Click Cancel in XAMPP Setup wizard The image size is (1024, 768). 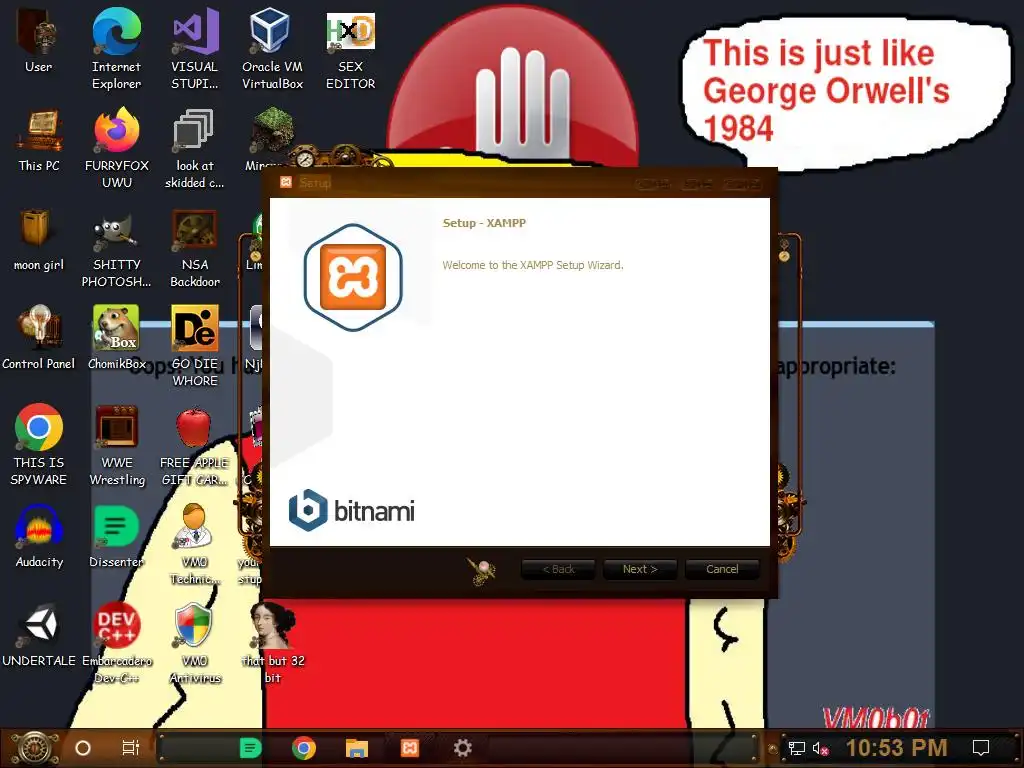(x=722, y=569)
